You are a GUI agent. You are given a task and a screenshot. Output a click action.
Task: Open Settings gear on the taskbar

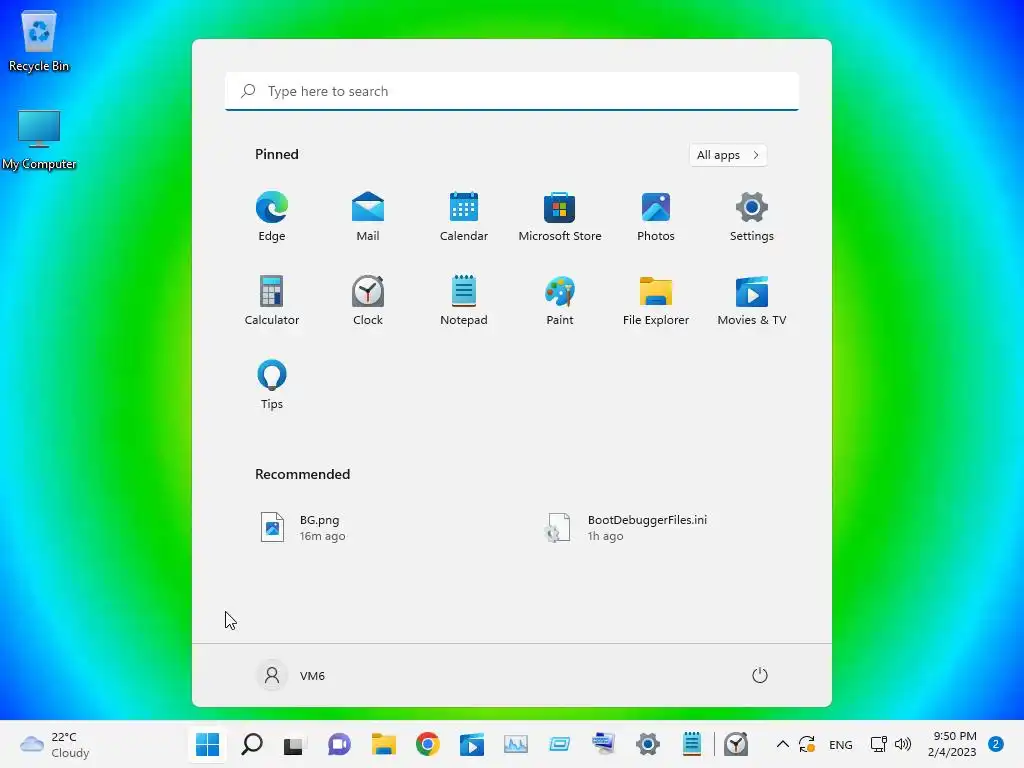648,744
